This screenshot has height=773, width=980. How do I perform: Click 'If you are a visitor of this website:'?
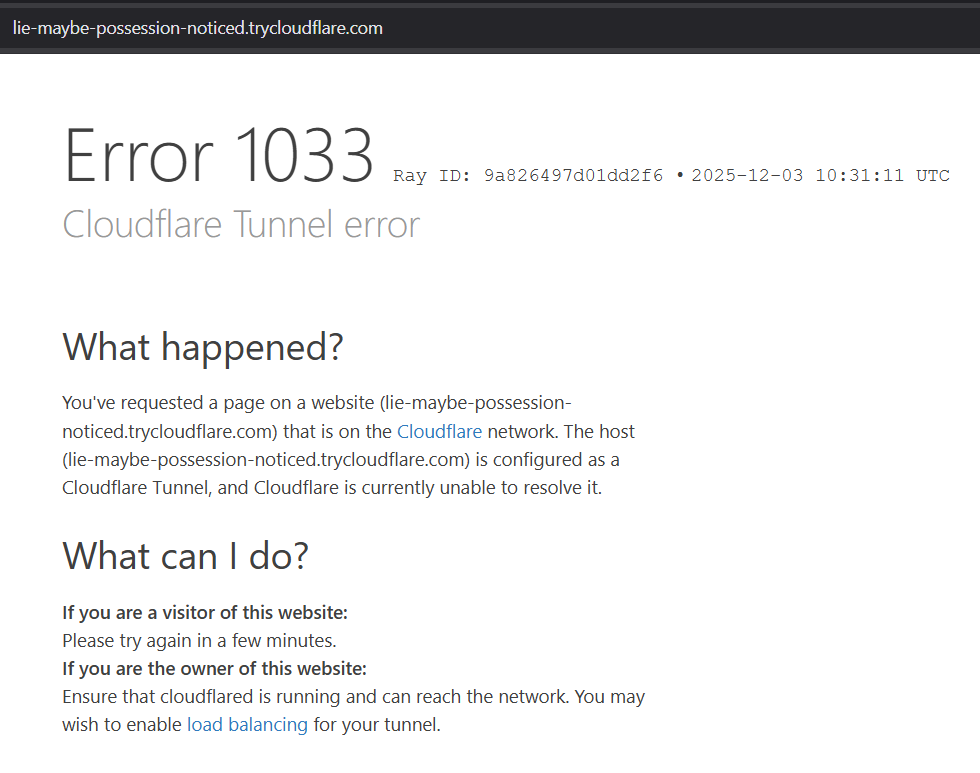point(205,612)
